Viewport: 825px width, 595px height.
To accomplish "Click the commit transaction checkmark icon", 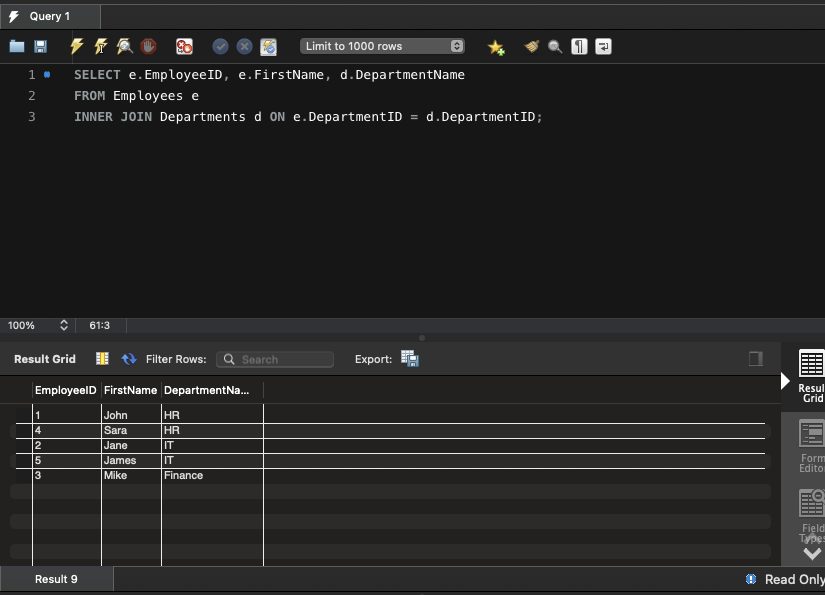I will click(220, 46).
